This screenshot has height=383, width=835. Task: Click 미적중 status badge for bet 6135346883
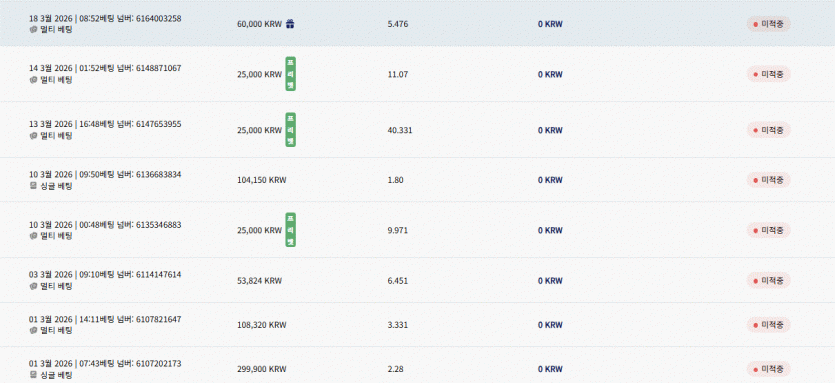tap(768, 230)
